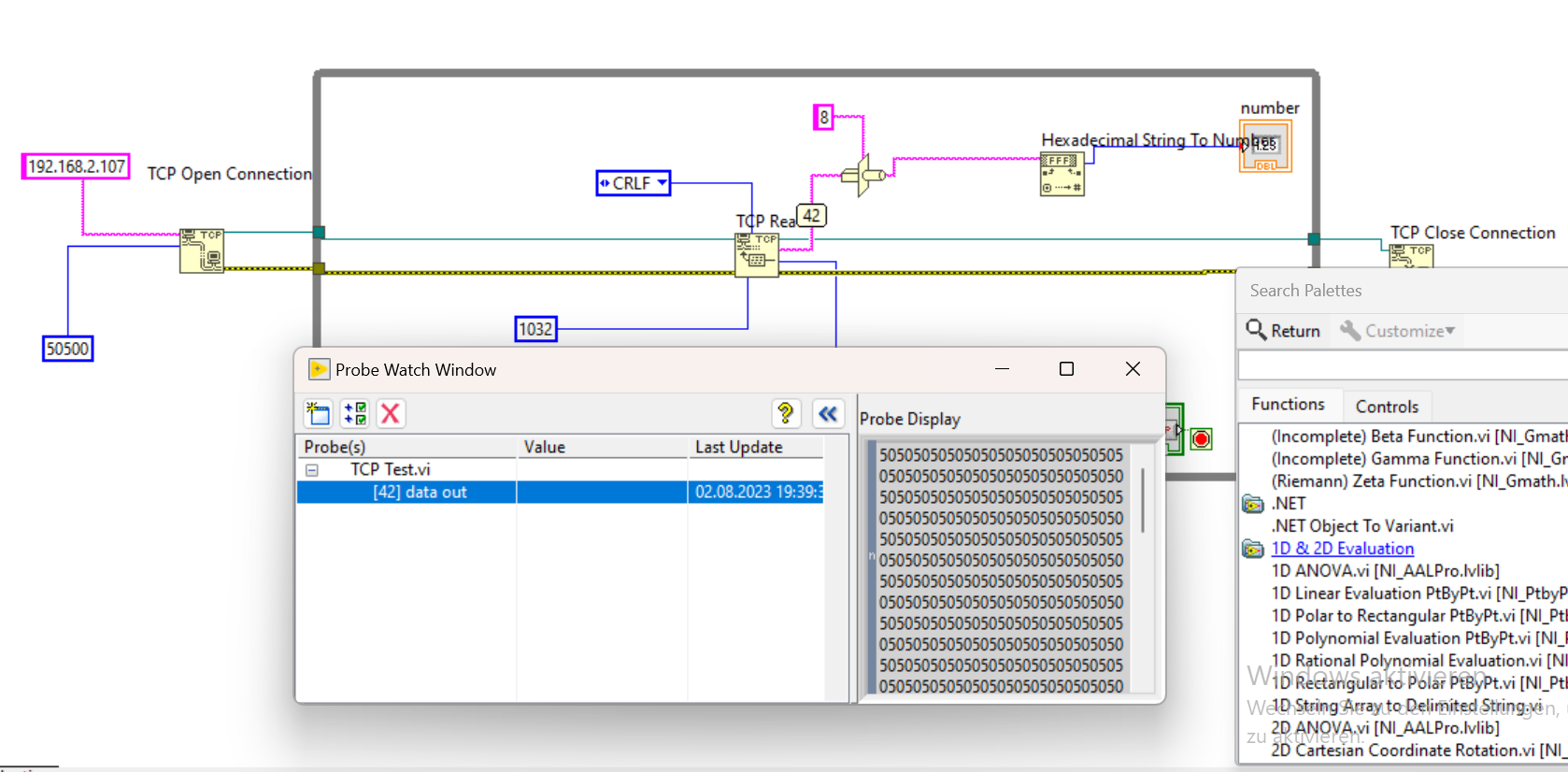The image size is (1568, 772).
Task: Select 1D ANOVA.vi search result
Action: pos(1385,571)
